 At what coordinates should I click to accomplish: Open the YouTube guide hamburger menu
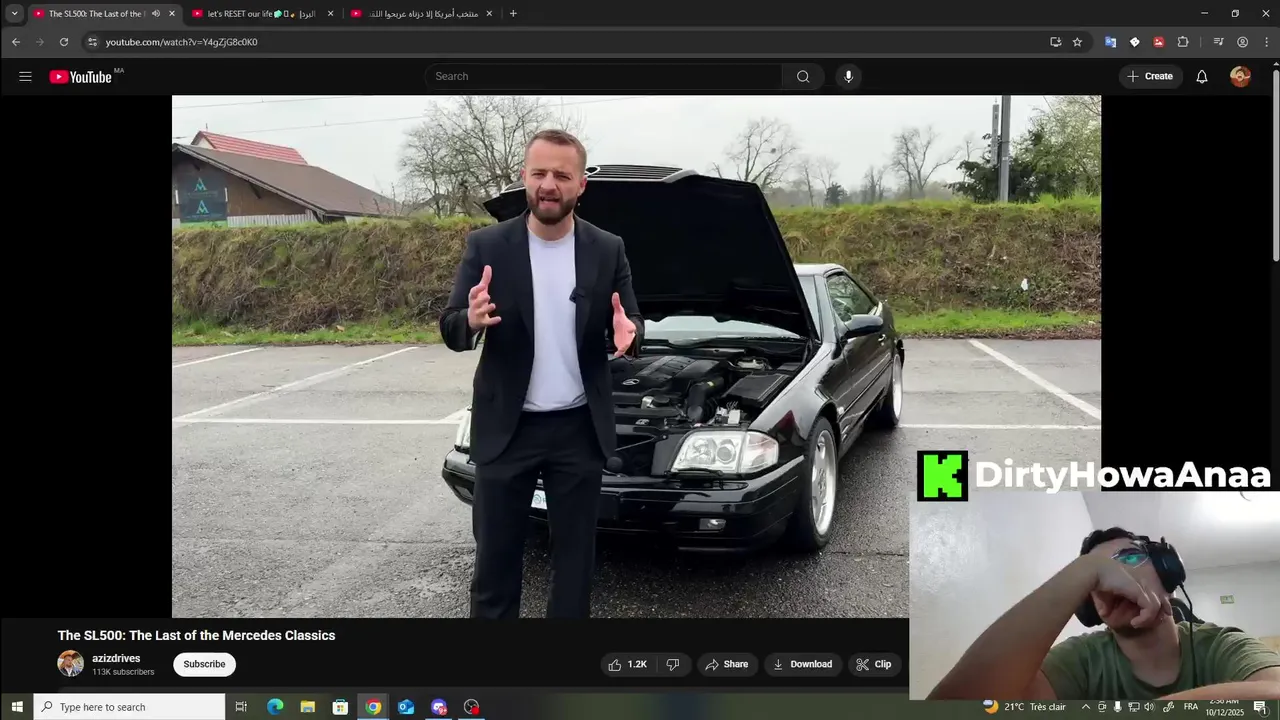tap(25, 76)
